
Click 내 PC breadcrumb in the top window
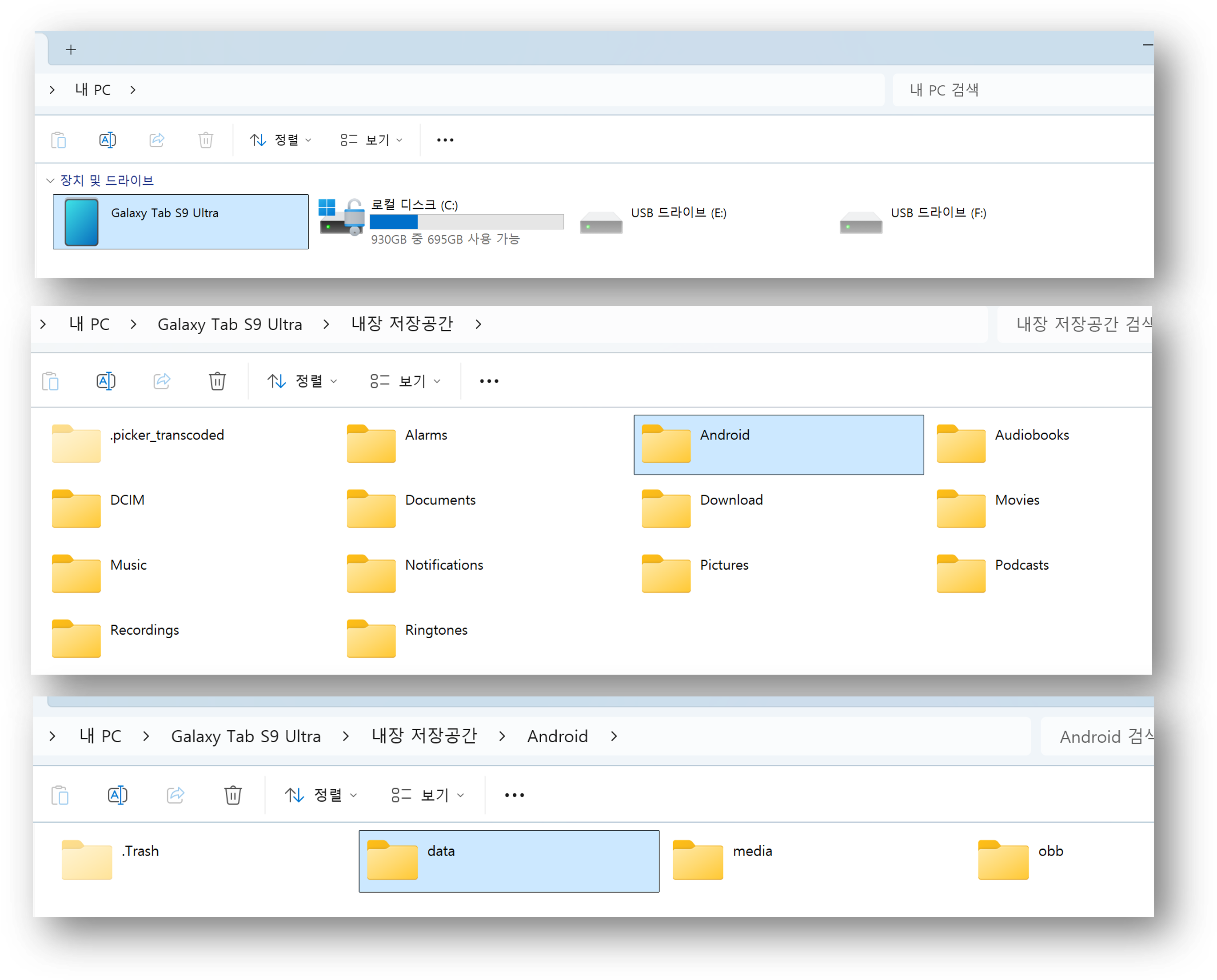(93, 90)
